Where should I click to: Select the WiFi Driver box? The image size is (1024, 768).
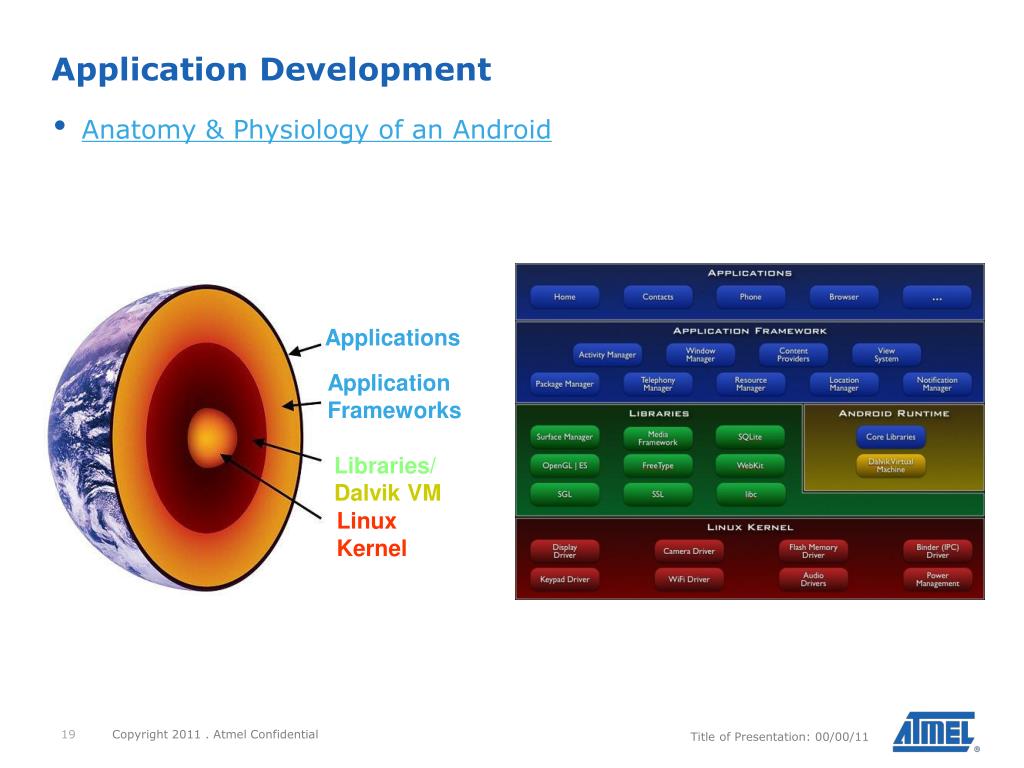(689, 579)
